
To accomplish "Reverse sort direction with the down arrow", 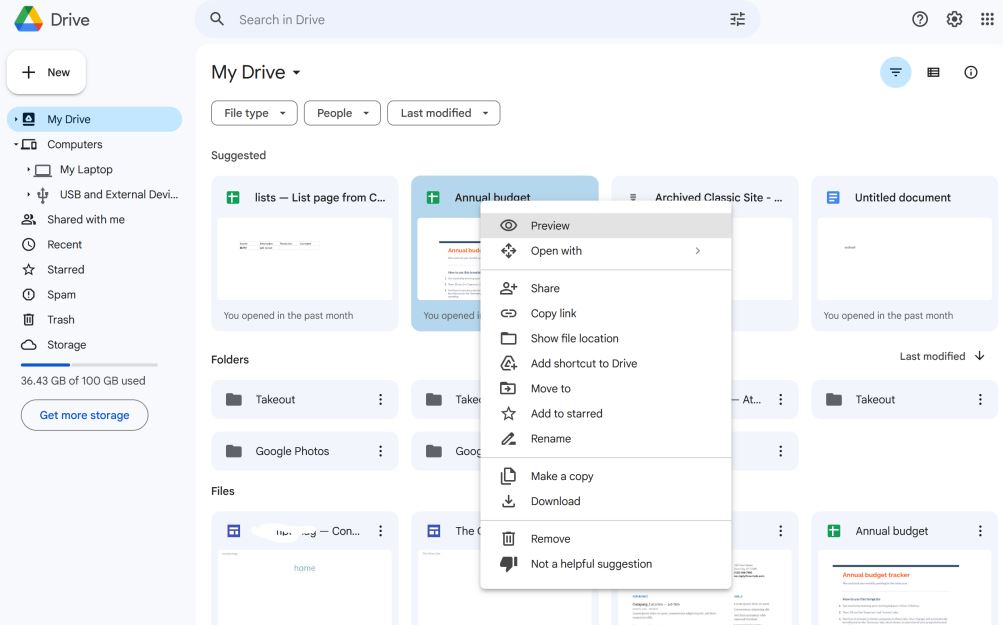I will pos(979,356).
